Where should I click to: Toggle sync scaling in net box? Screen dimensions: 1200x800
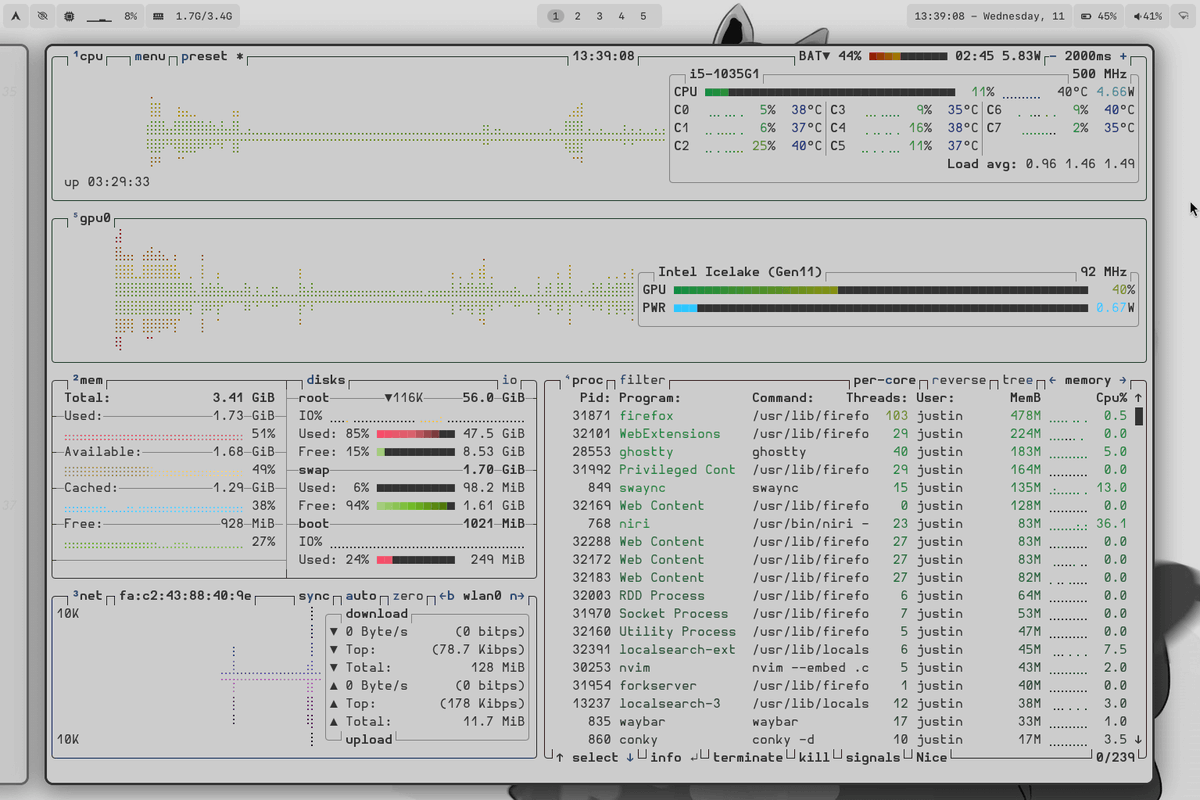point(314,596)
